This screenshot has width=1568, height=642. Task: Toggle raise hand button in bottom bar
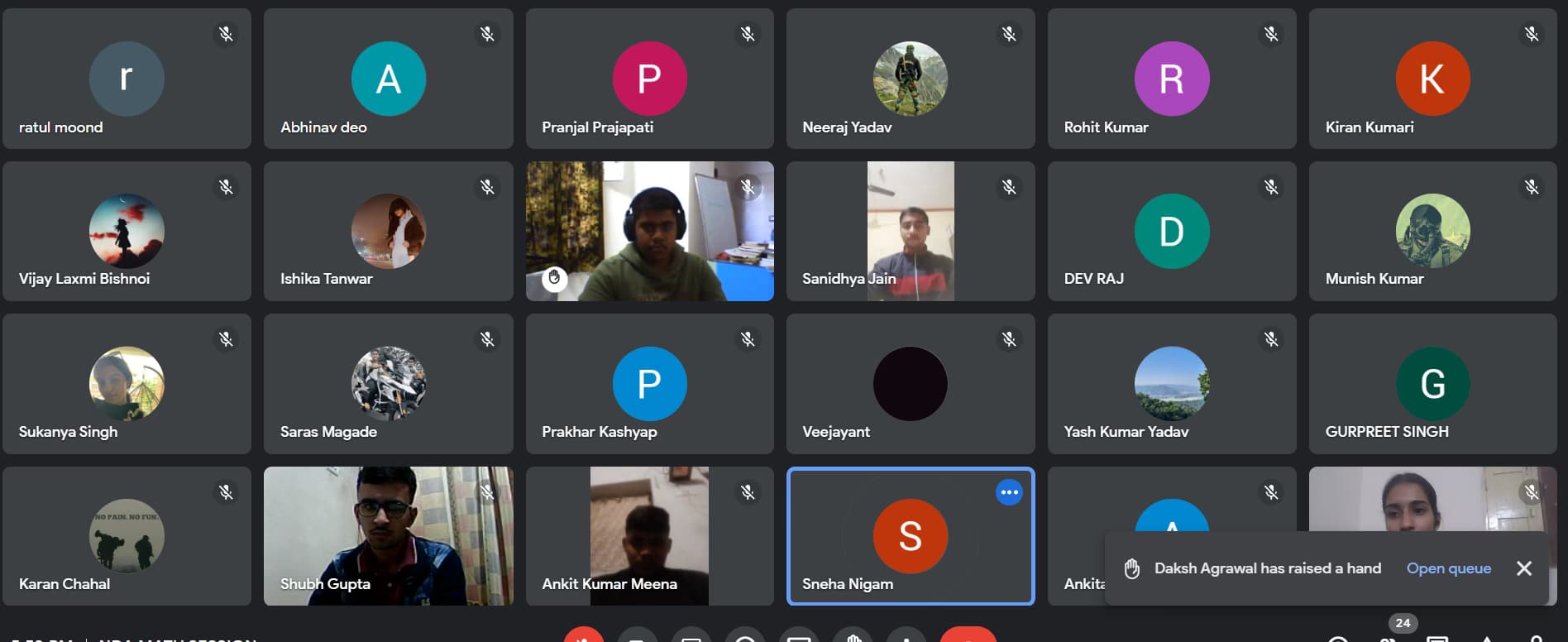click(853, 636)
